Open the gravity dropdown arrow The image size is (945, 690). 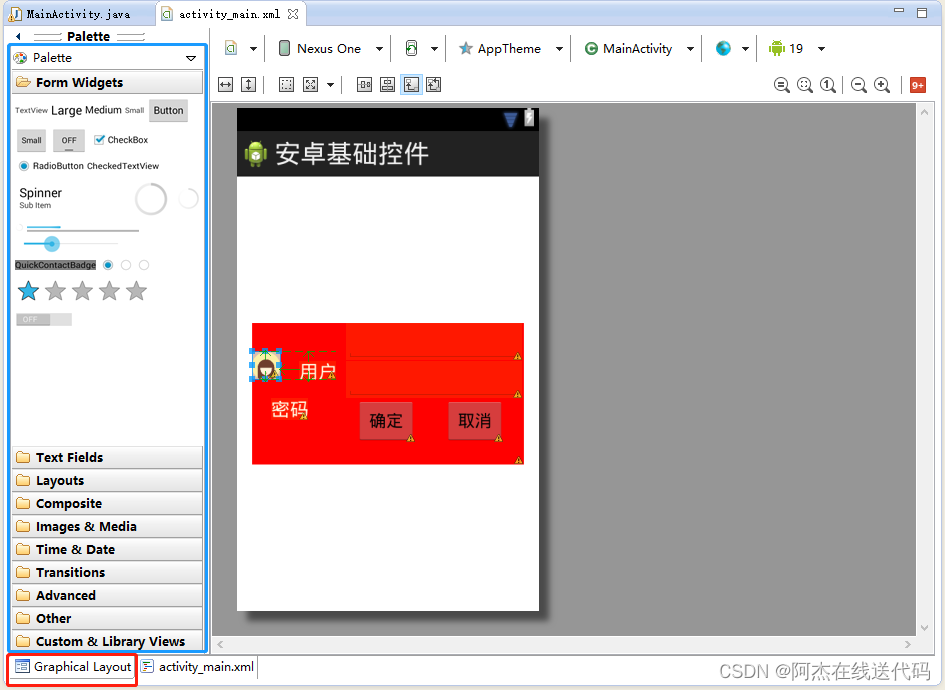pyautogui.click(x=330, y=85)
